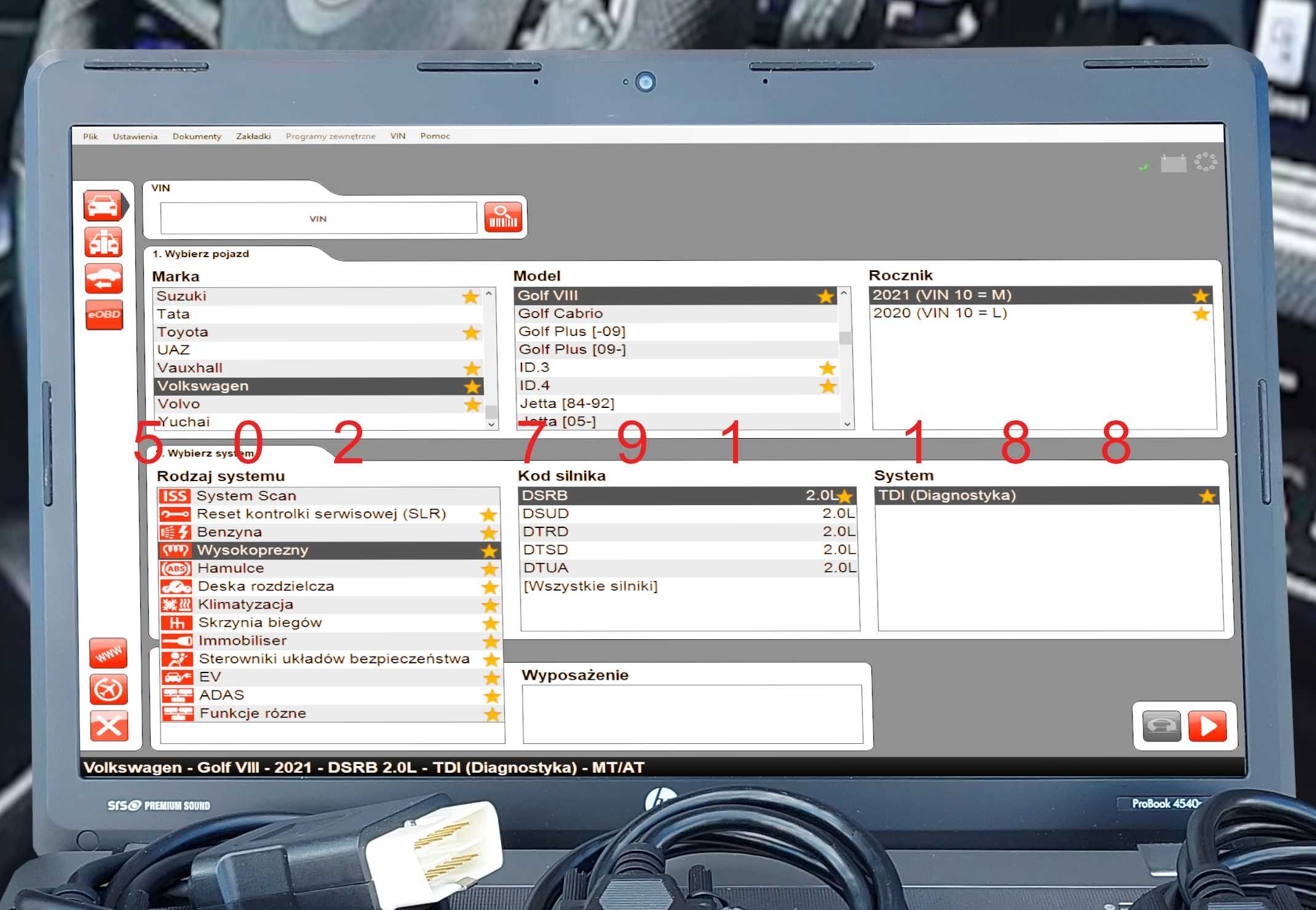This screenshot has width=1316, height=910.
Task: Toggle favorite star for Toyota brand
Action: [471, 333]
